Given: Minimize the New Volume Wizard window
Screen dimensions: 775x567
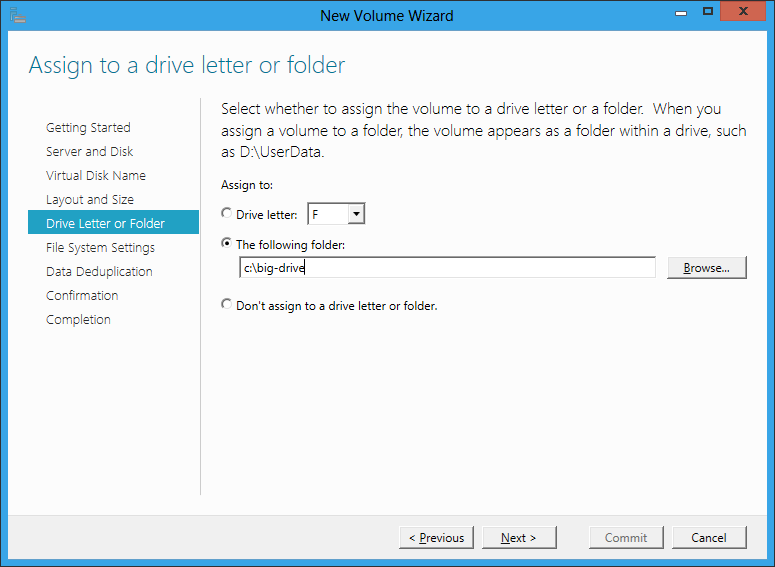Looking at the screenshot, I should 681,13.
